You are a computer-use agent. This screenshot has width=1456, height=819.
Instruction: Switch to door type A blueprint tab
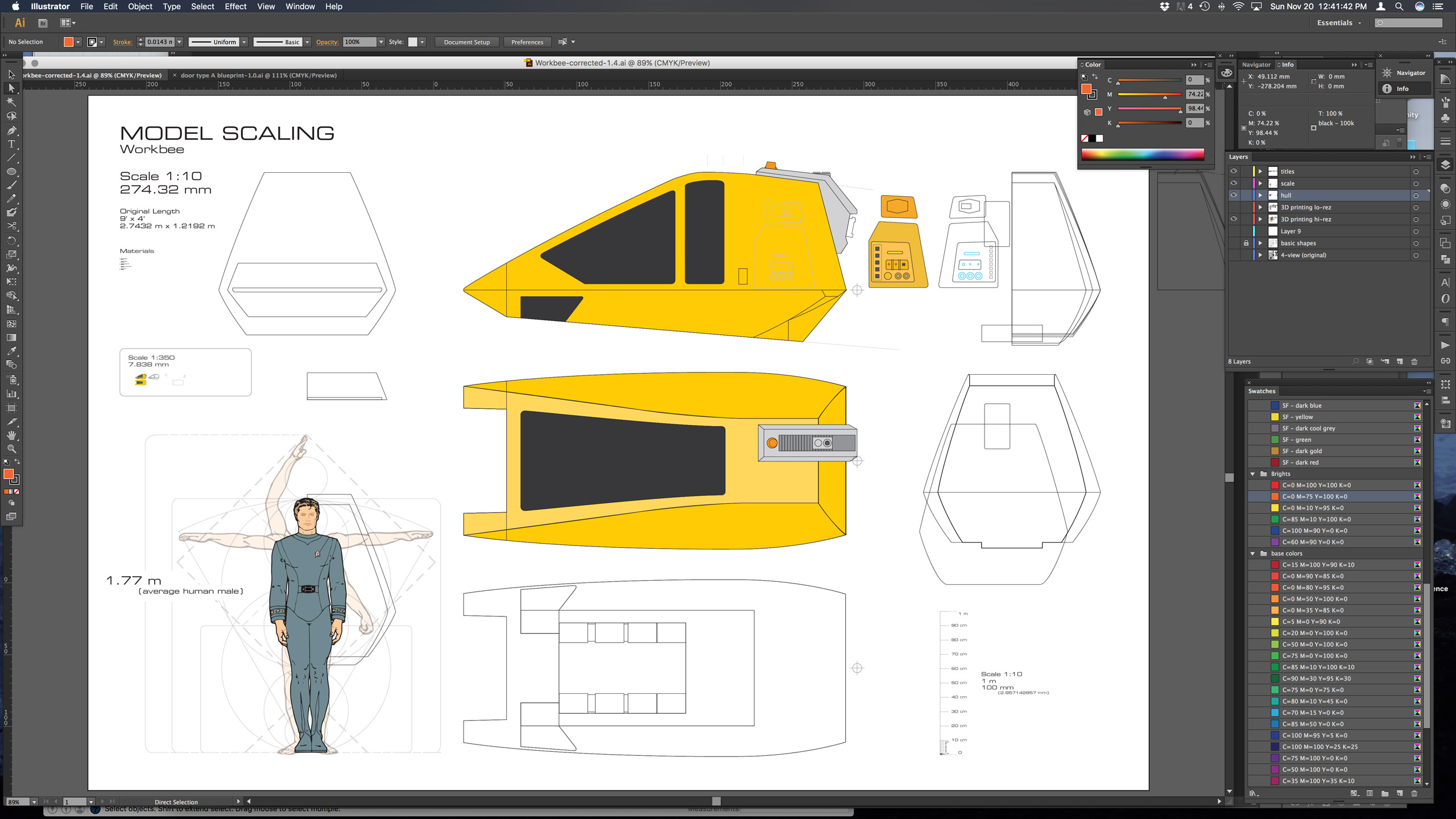[258, 75]
